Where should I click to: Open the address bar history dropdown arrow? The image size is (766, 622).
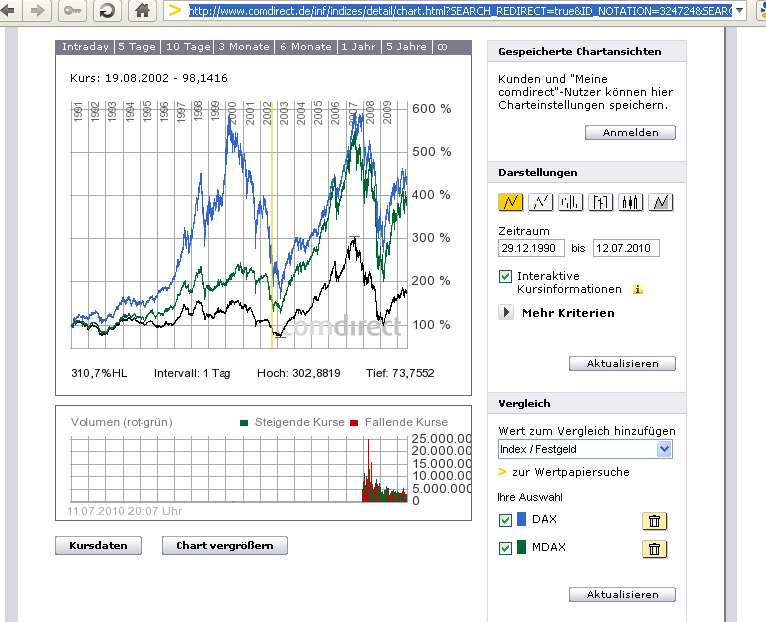click(739, 10)
